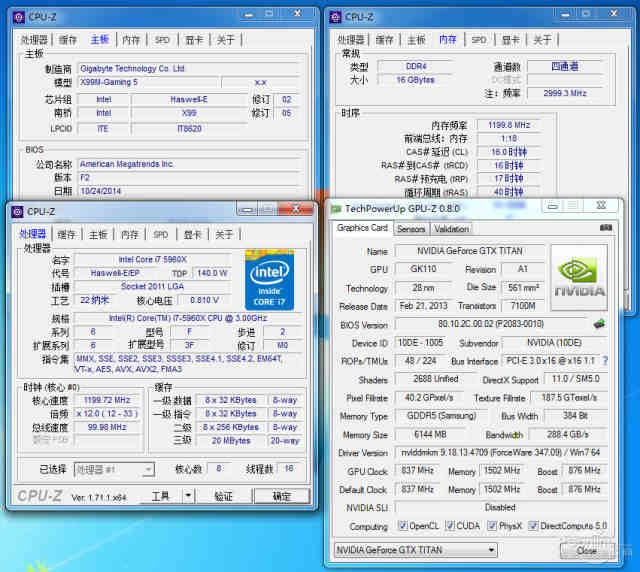This screenshot has height=572, width=640.
Task: Click the Memory Size value 6144 MB
Action: coord(430,434)
